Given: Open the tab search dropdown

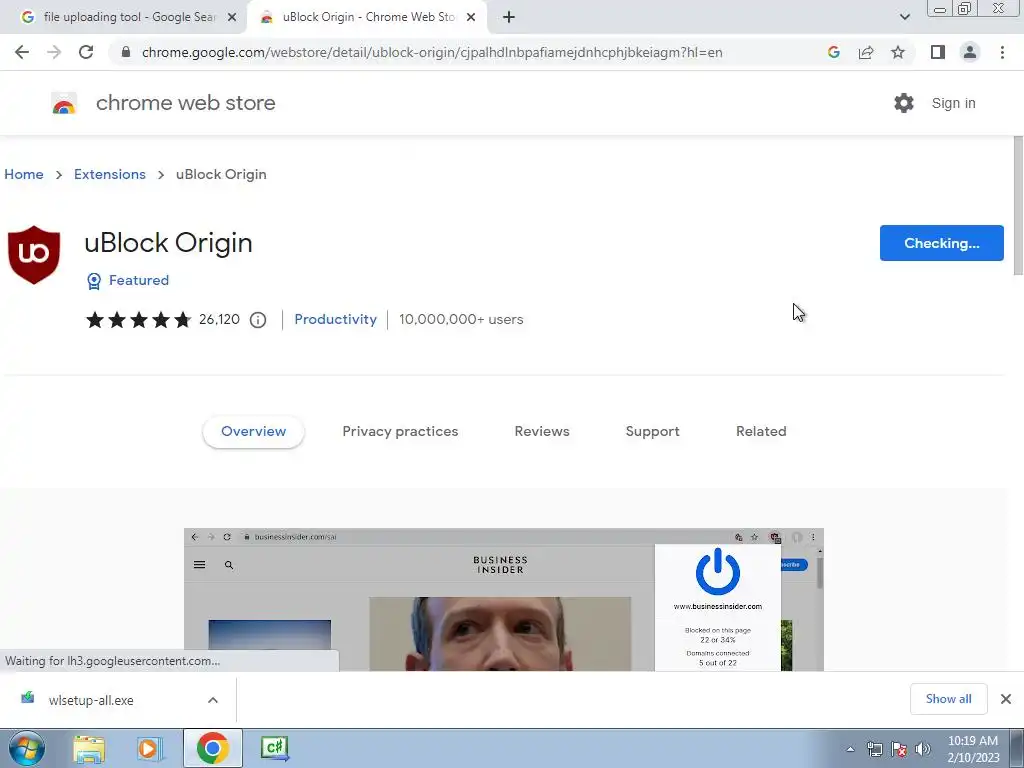Looking at the screenshot, I should pos(904,17).
